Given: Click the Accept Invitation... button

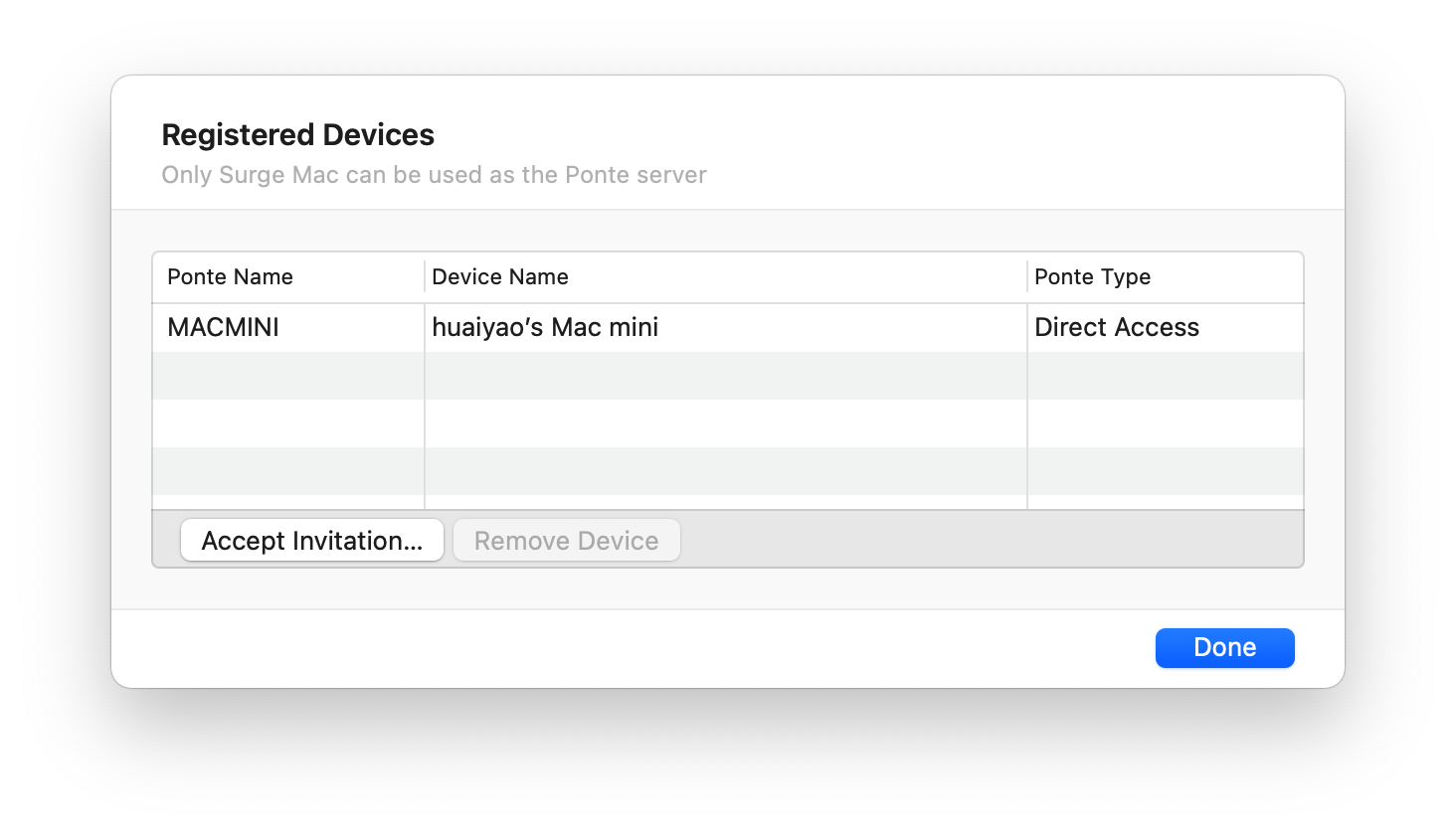Looking at the screenshot, I should [x=311, y=541].
